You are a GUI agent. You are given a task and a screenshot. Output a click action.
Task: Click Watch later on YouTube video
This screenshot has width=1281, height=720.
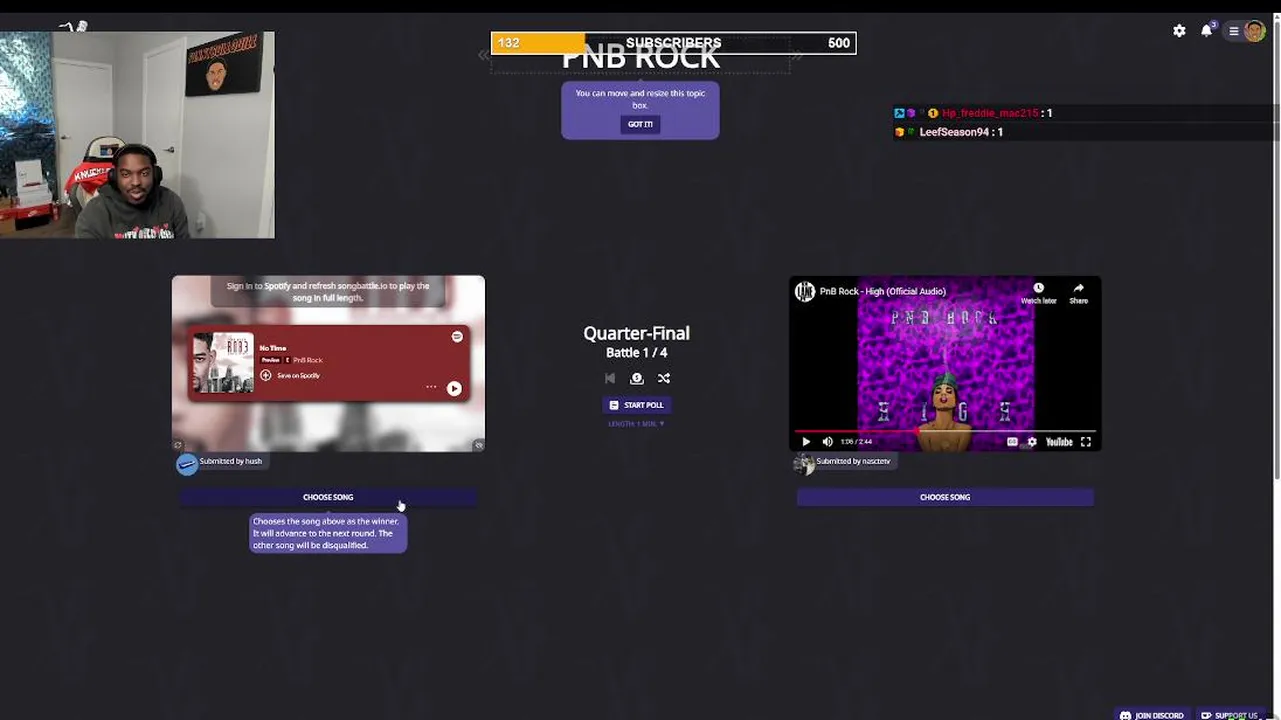pos(1038,293)
